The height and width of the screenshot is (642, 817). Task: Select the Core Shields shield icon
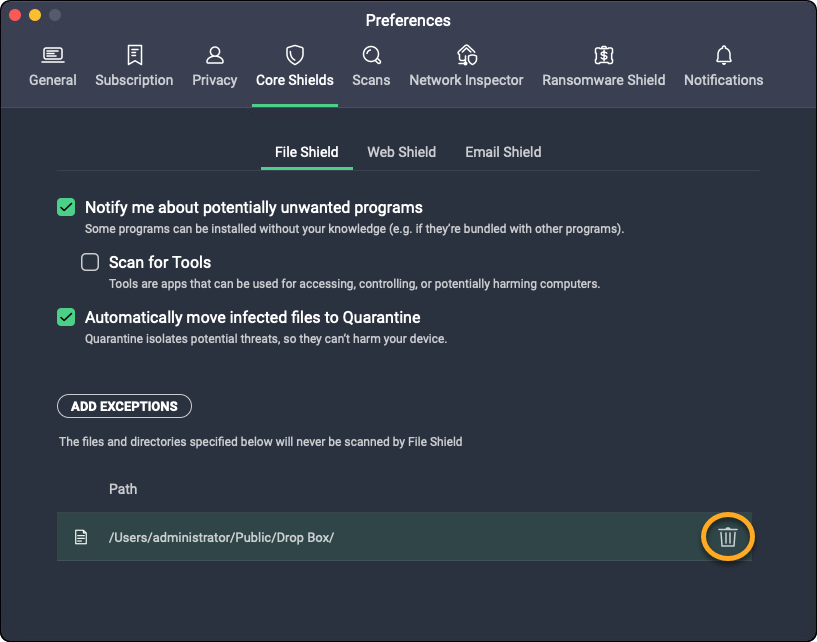[295, 55]
